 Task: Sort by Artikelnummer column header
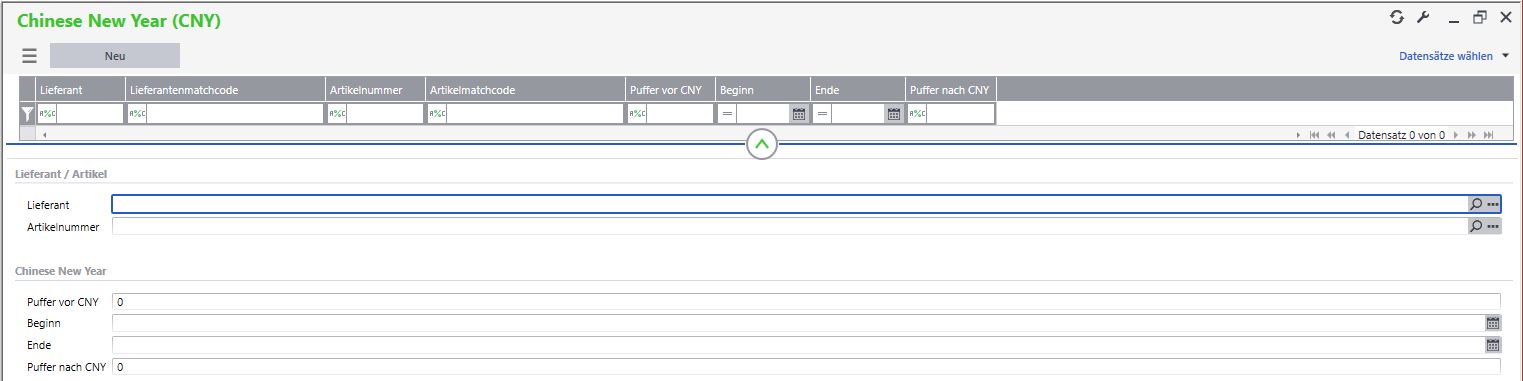pyautogui.click(x=376, y=90)
